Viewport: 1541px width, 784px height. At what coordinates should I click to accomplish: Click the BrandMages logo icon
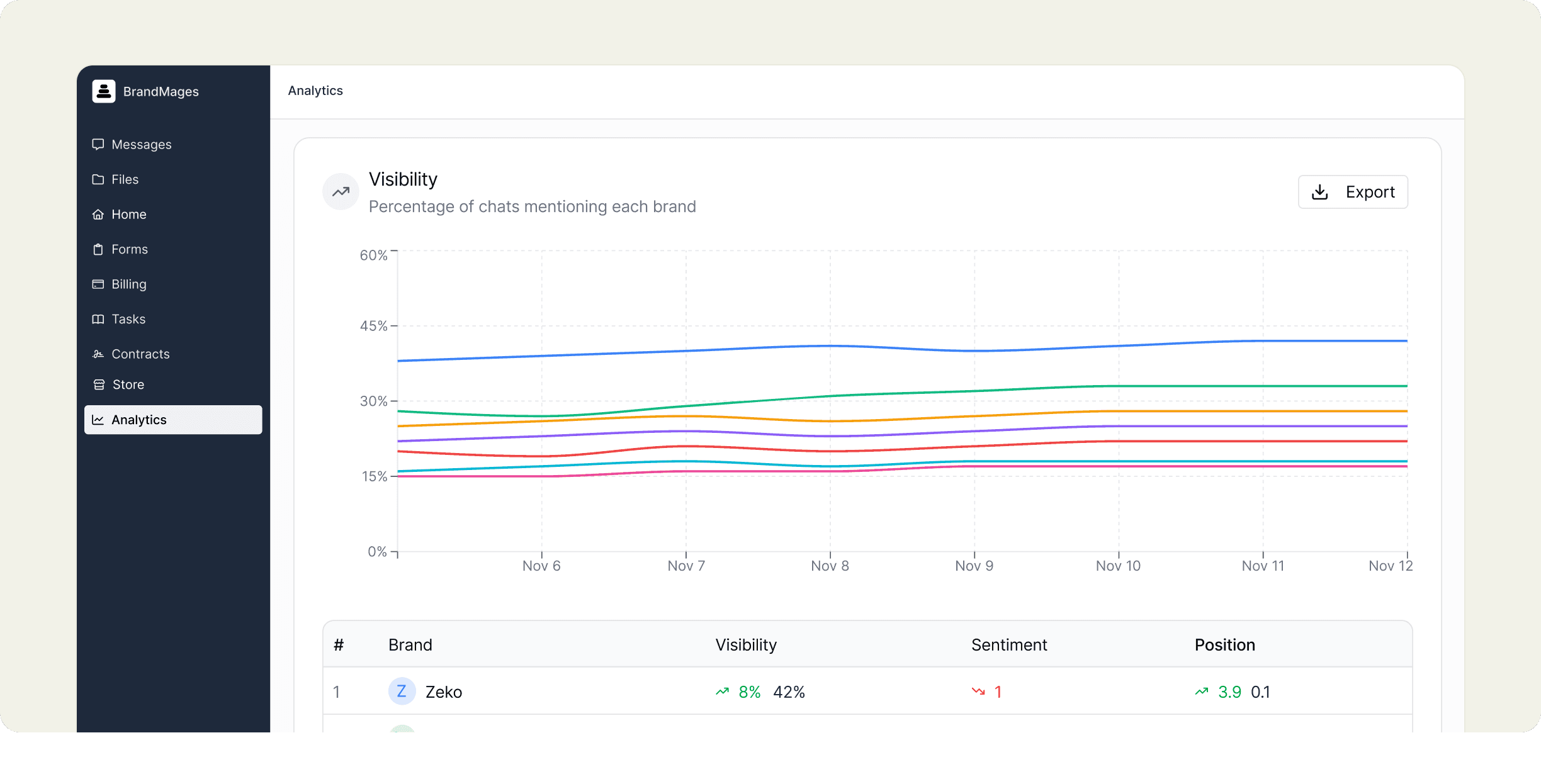click(104, 91)
